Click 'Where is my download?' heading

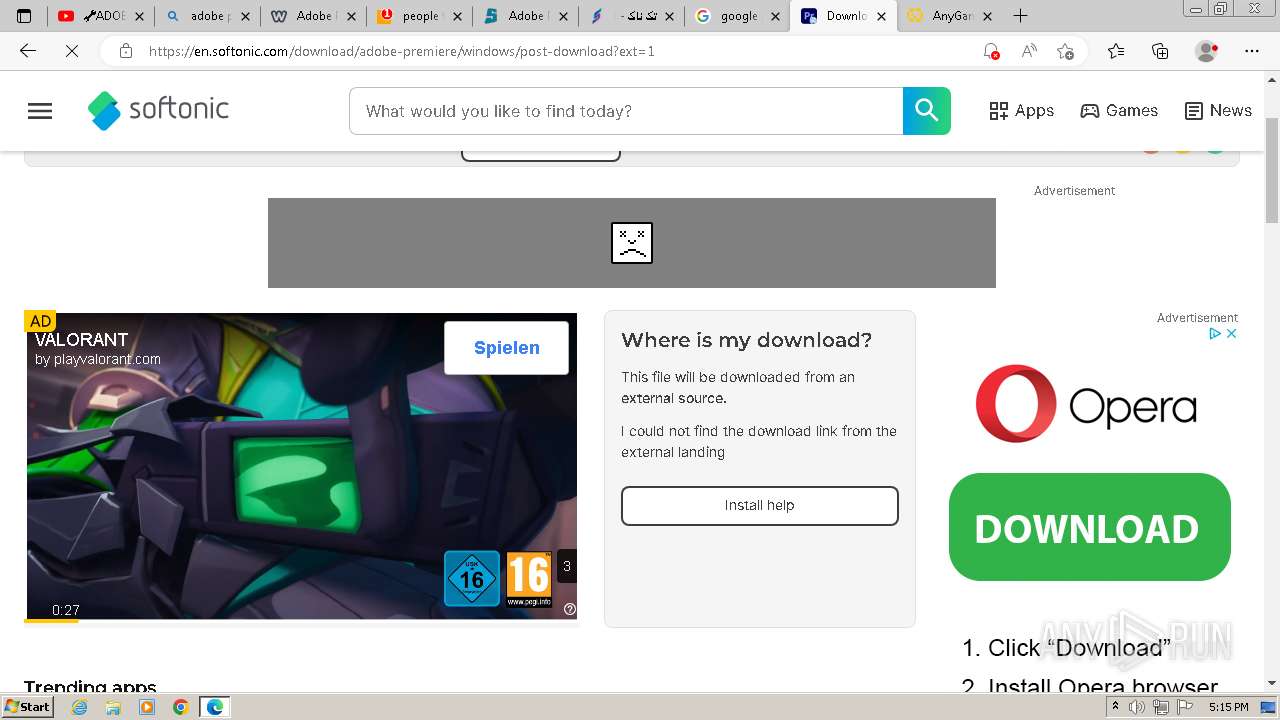[747, 340]
